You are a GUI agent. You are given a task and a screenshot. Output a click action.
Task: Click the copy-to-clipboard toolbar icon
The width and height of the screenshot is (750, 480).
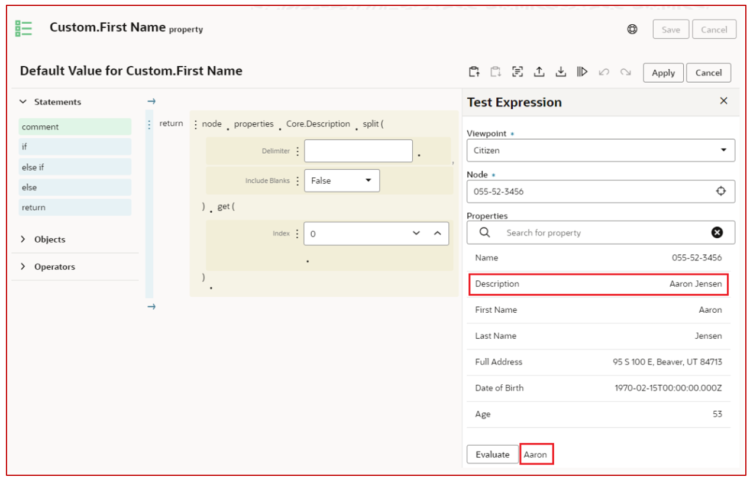tap(496, 72)
